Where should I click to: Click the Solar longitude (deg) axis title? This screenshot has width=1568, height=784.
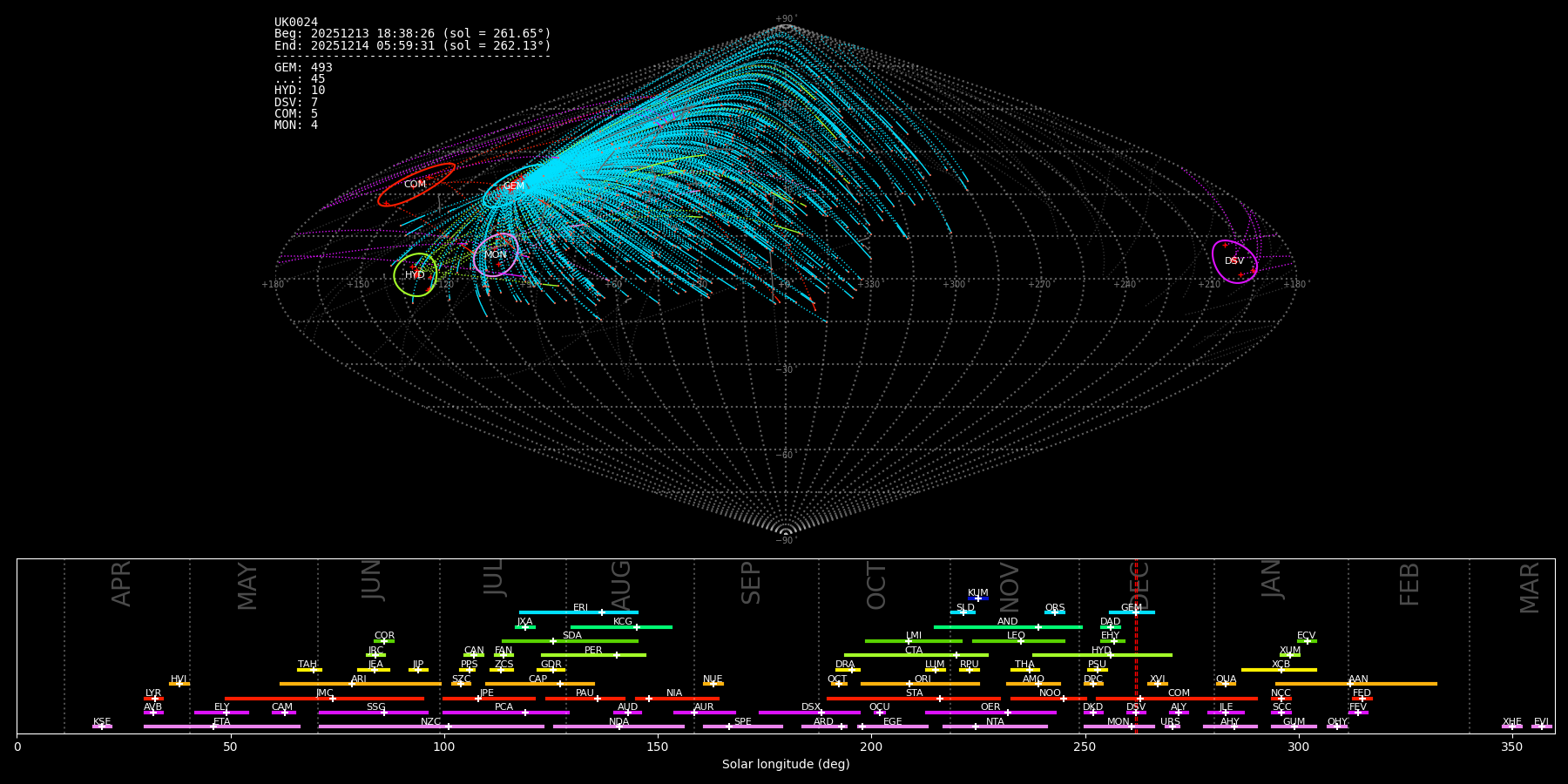(x=786, y=764)
